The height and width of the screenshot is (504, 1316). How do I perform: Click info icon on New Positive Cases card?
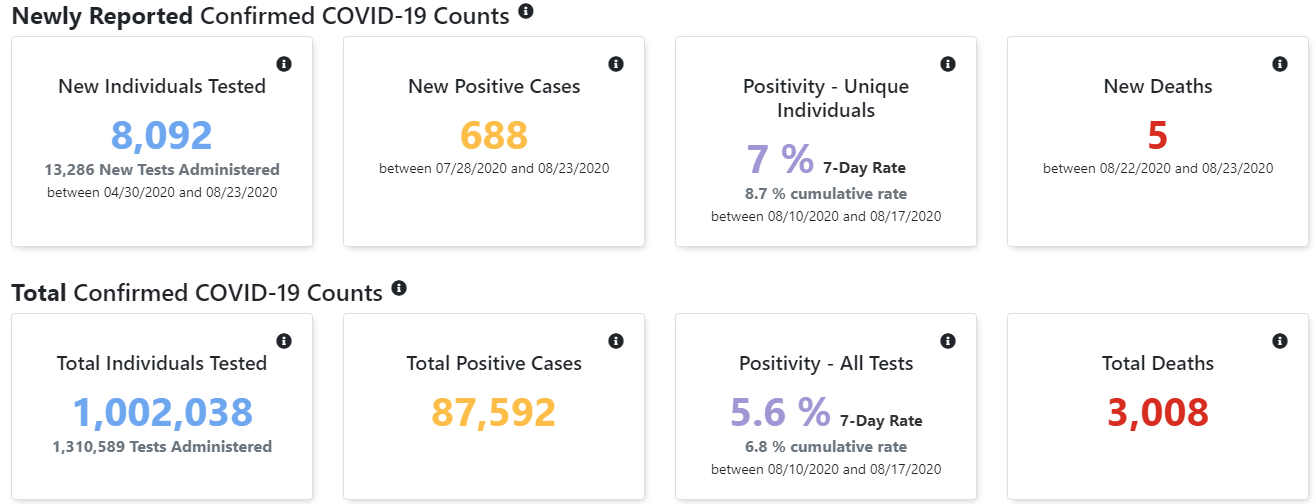click(616, 64)
